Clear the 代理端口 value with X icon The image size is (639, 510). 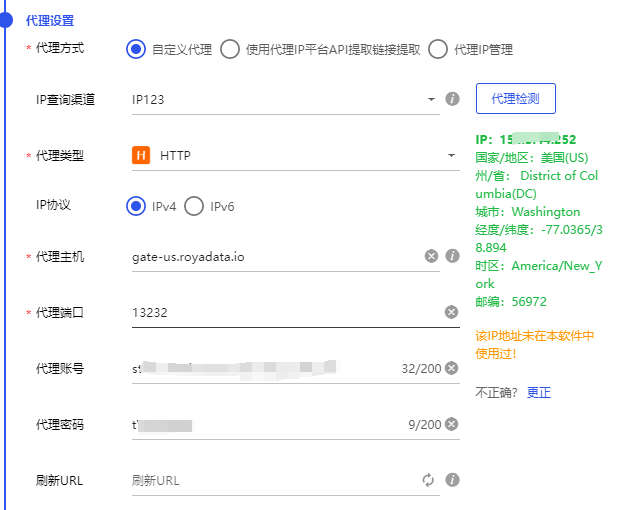coord(451,312)
